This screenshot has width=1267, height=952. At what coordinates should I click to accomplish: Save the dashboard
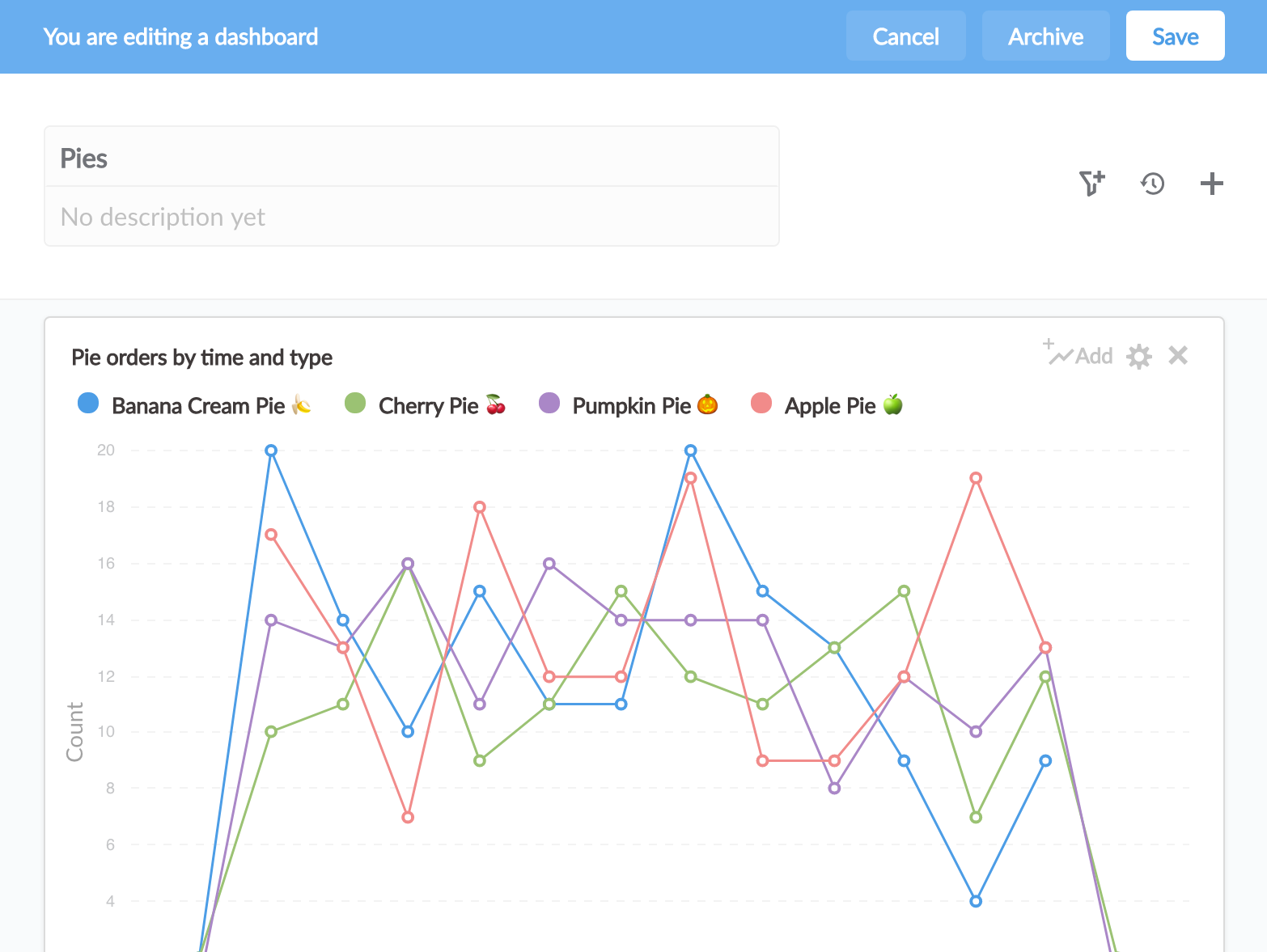point(1175,36)
